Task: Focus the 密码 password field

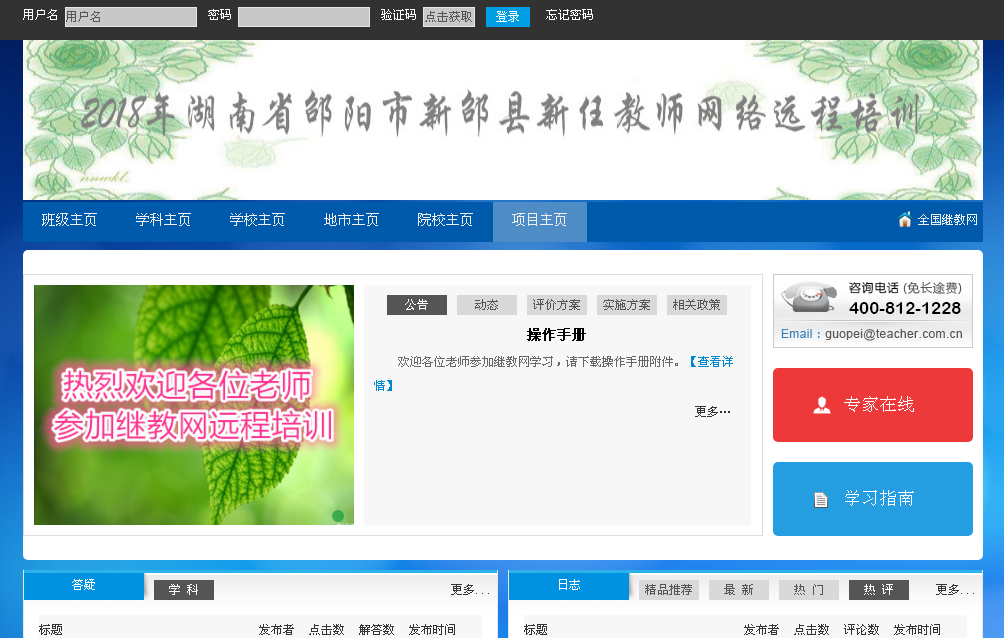Action: click(x=304, y=17)
